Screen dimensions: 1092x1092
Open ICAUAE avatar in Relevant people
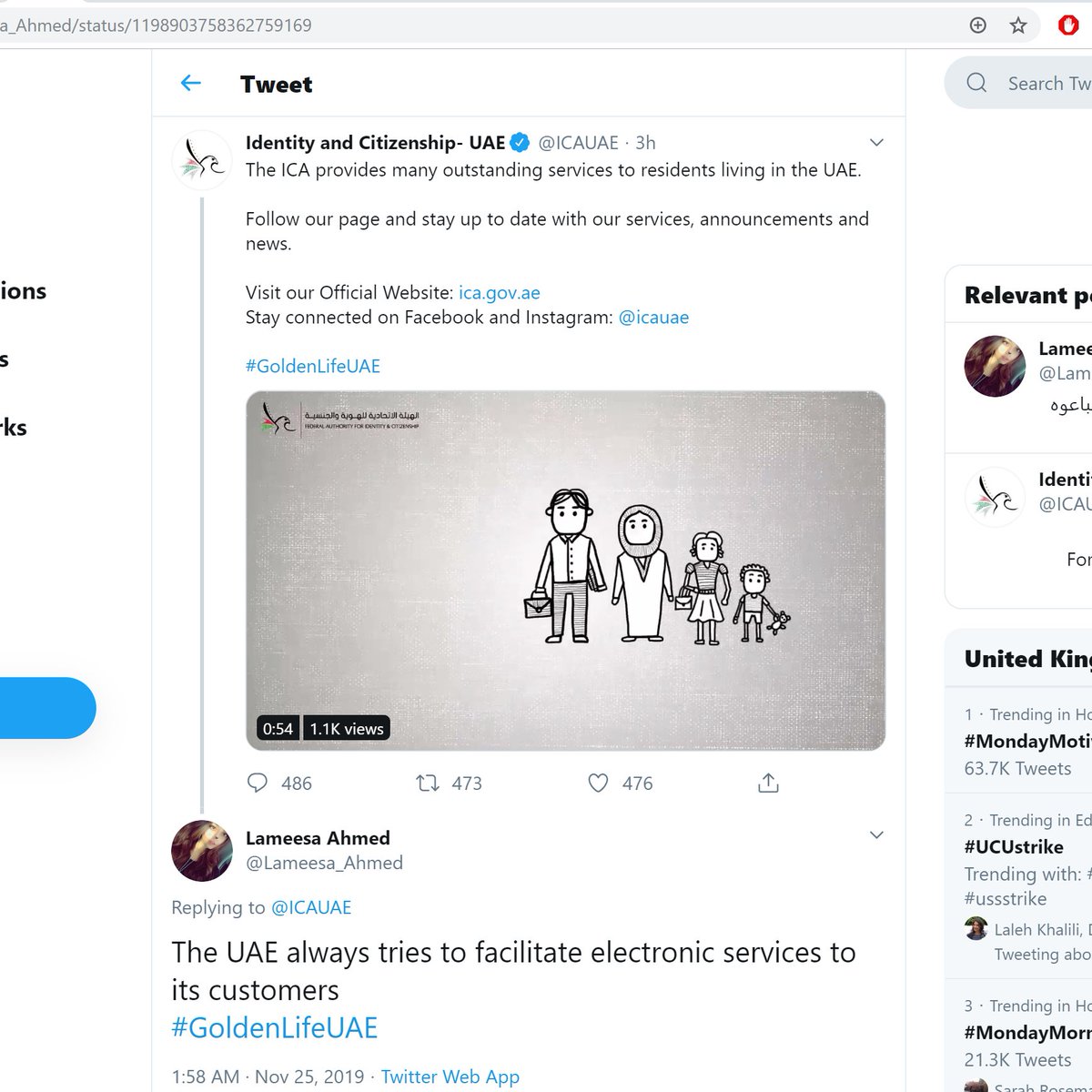coord(995,497)
